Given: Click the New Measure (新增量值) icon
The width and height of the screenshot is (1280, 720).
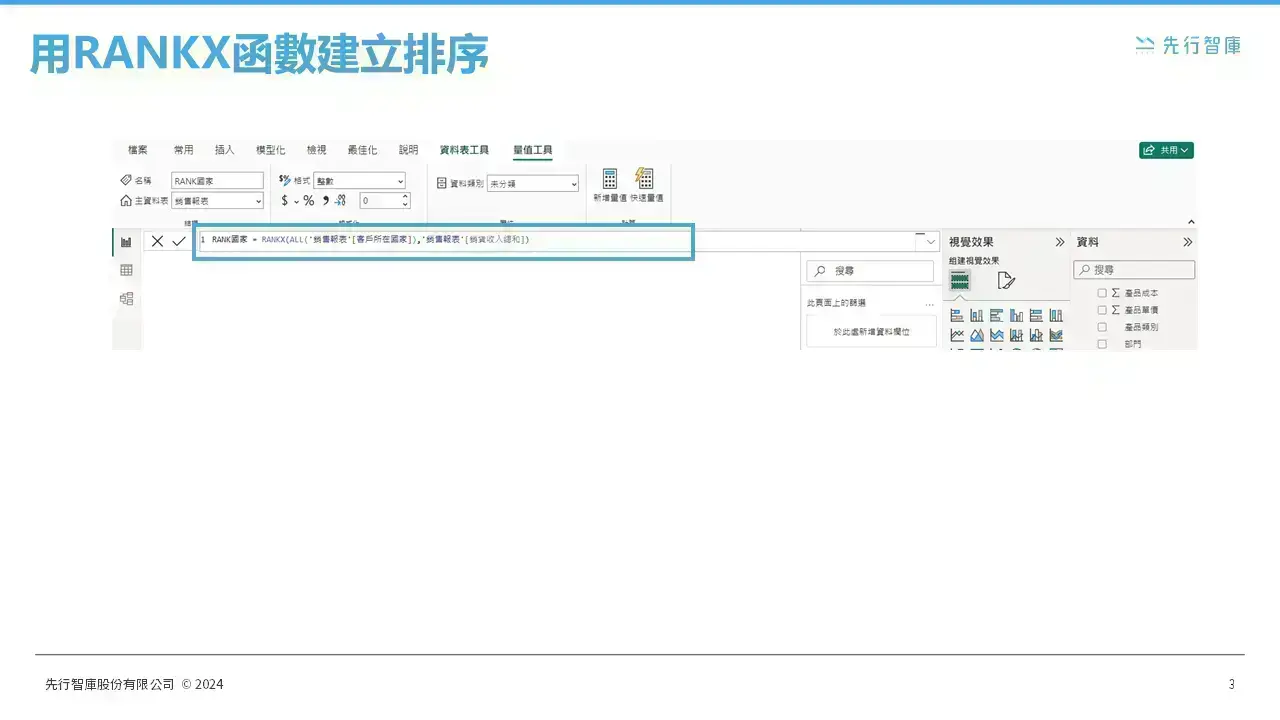Looking at the screenshot, I should tap(610, 179).
